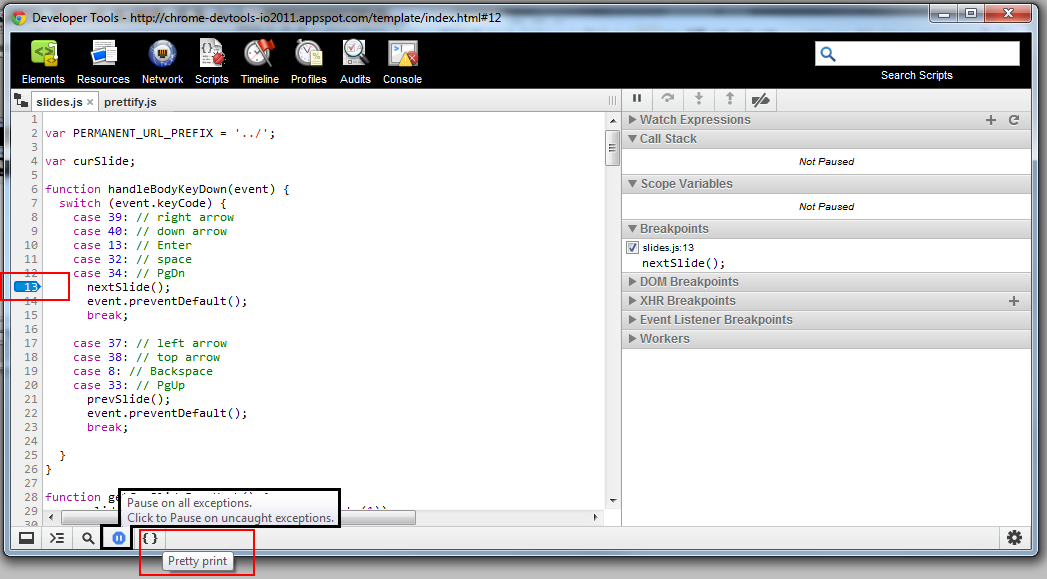Open DevTools settings gear
Screen dimensions: 1047x579
tap(1014, 538)
